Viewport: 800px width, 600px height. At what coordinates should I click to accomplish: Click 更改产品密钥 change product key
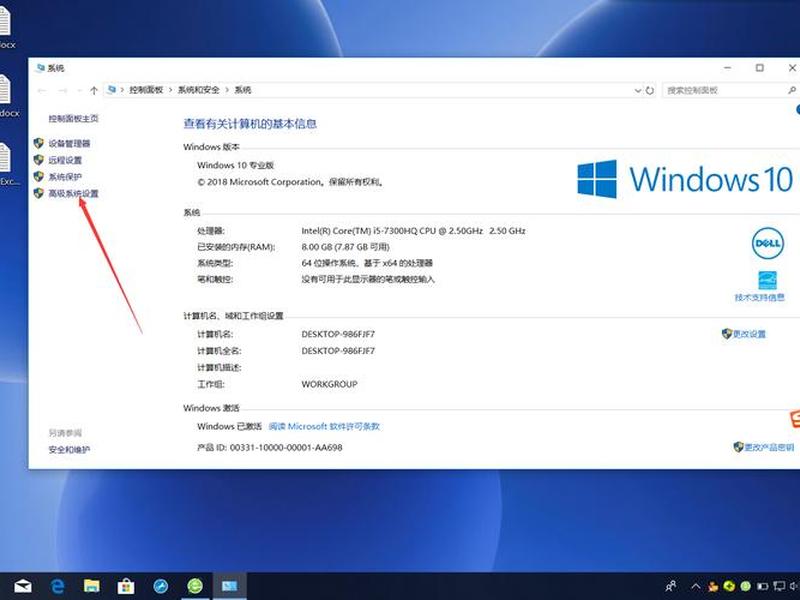tap(768, 447)
